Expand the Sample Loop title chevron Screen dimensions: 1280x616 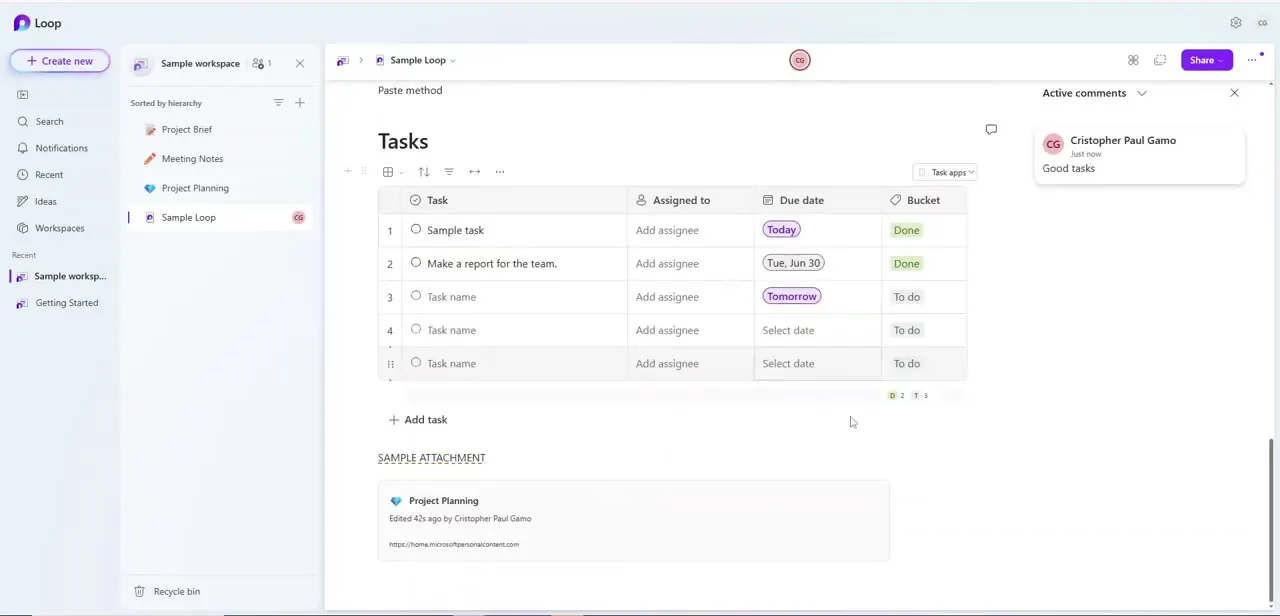452,61
